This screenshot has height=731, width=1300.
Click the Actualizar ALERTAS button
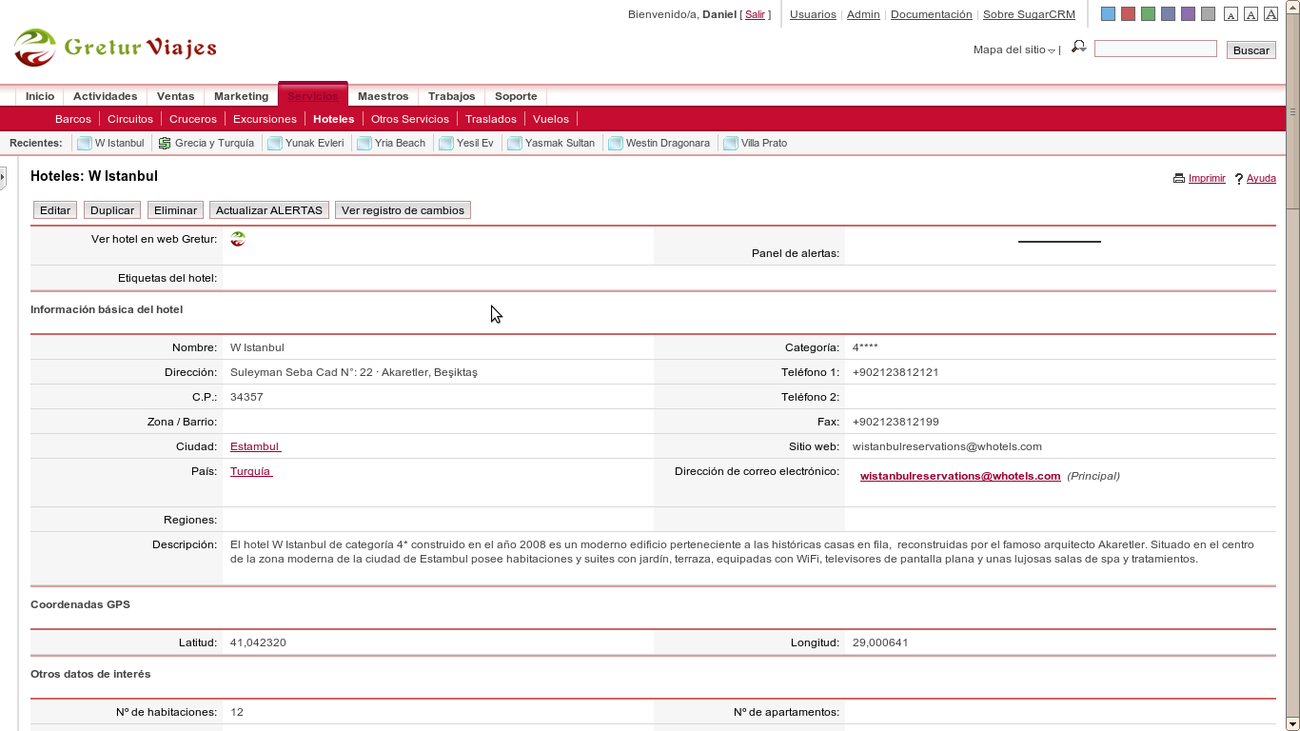[x=269, y=210]
